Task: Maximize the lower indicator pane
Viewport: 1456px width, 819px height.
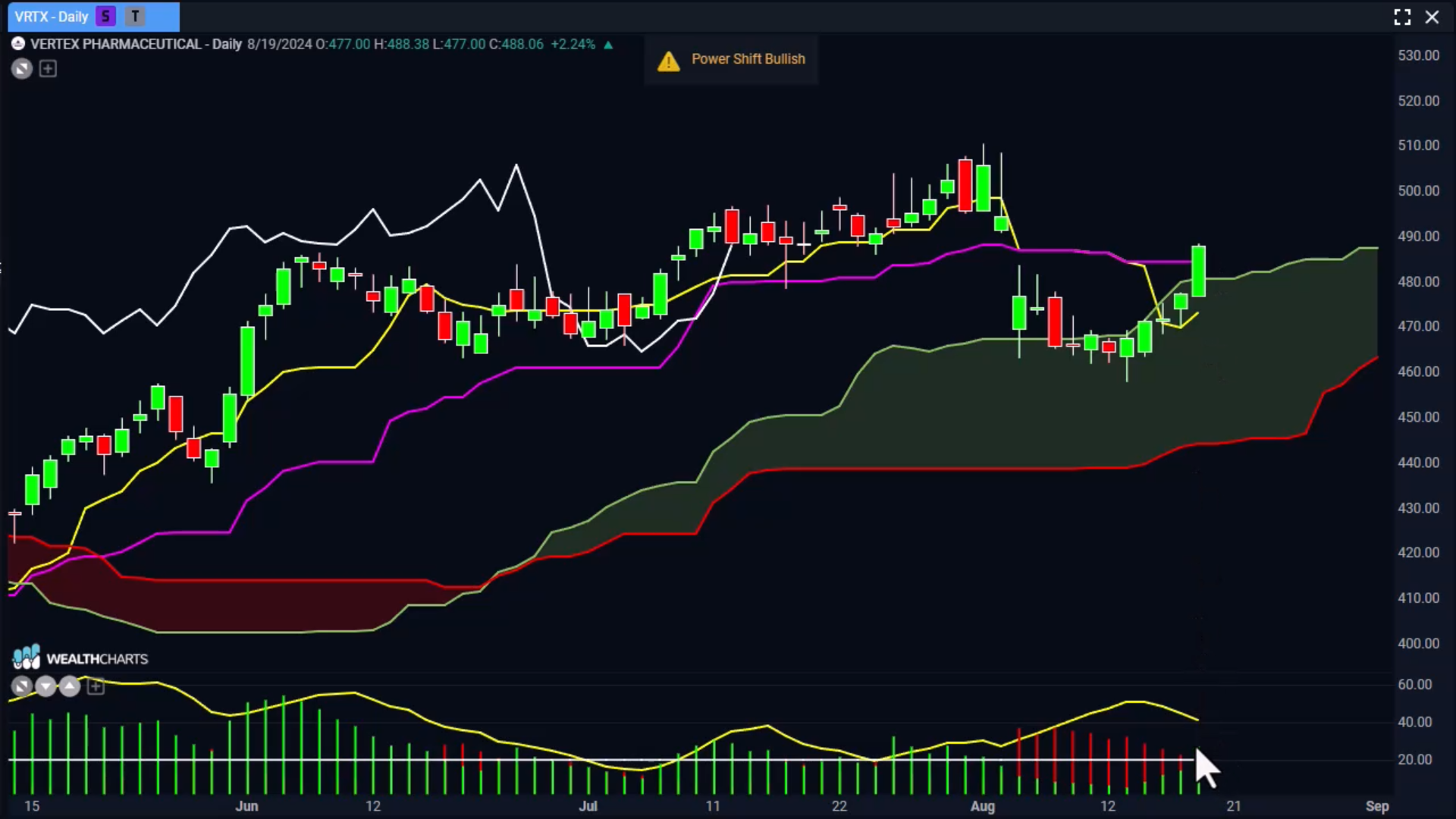Action: pos(21,687)
